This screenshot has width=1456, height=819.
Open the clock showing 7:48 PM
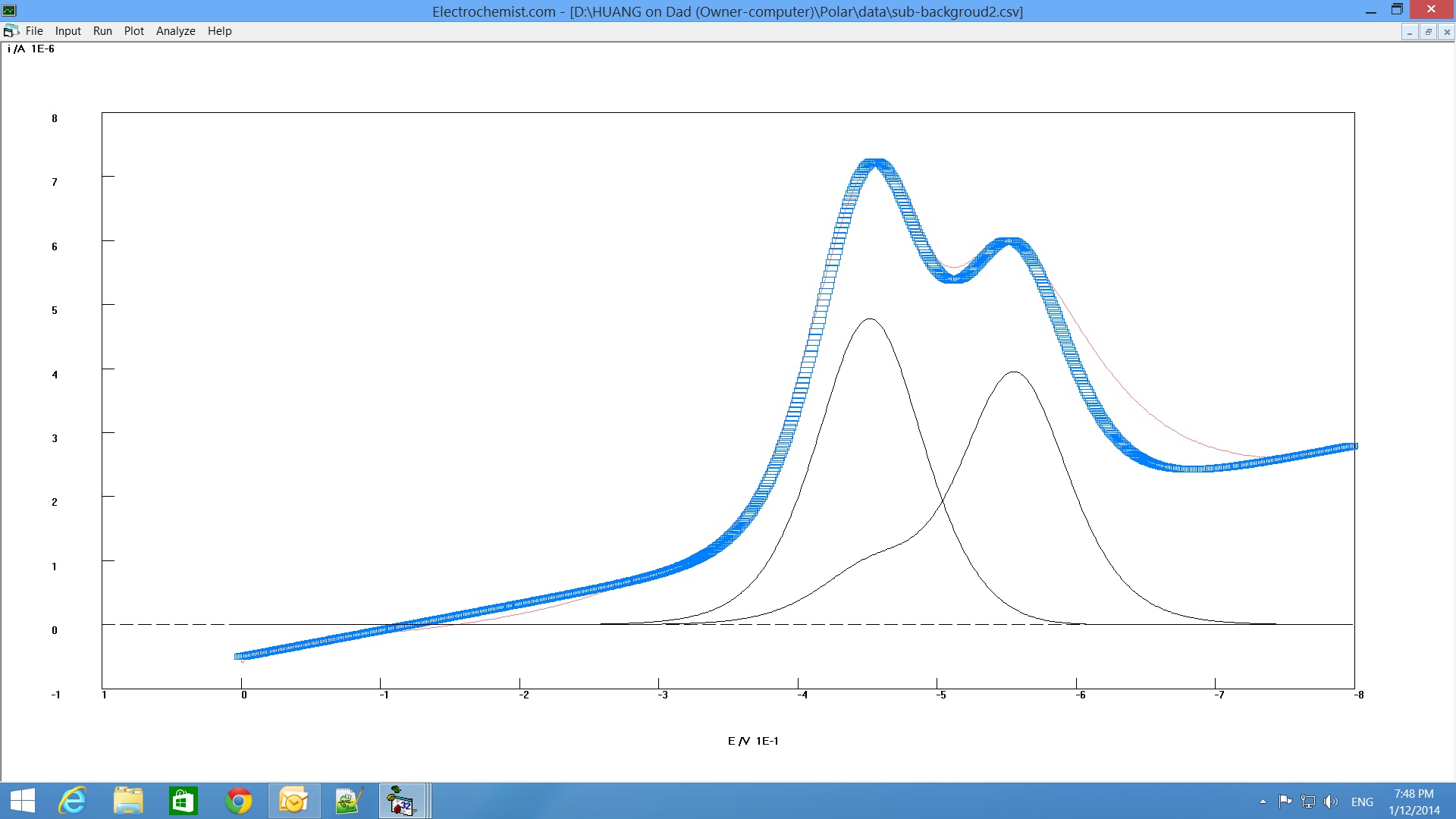coord(1414,802)
